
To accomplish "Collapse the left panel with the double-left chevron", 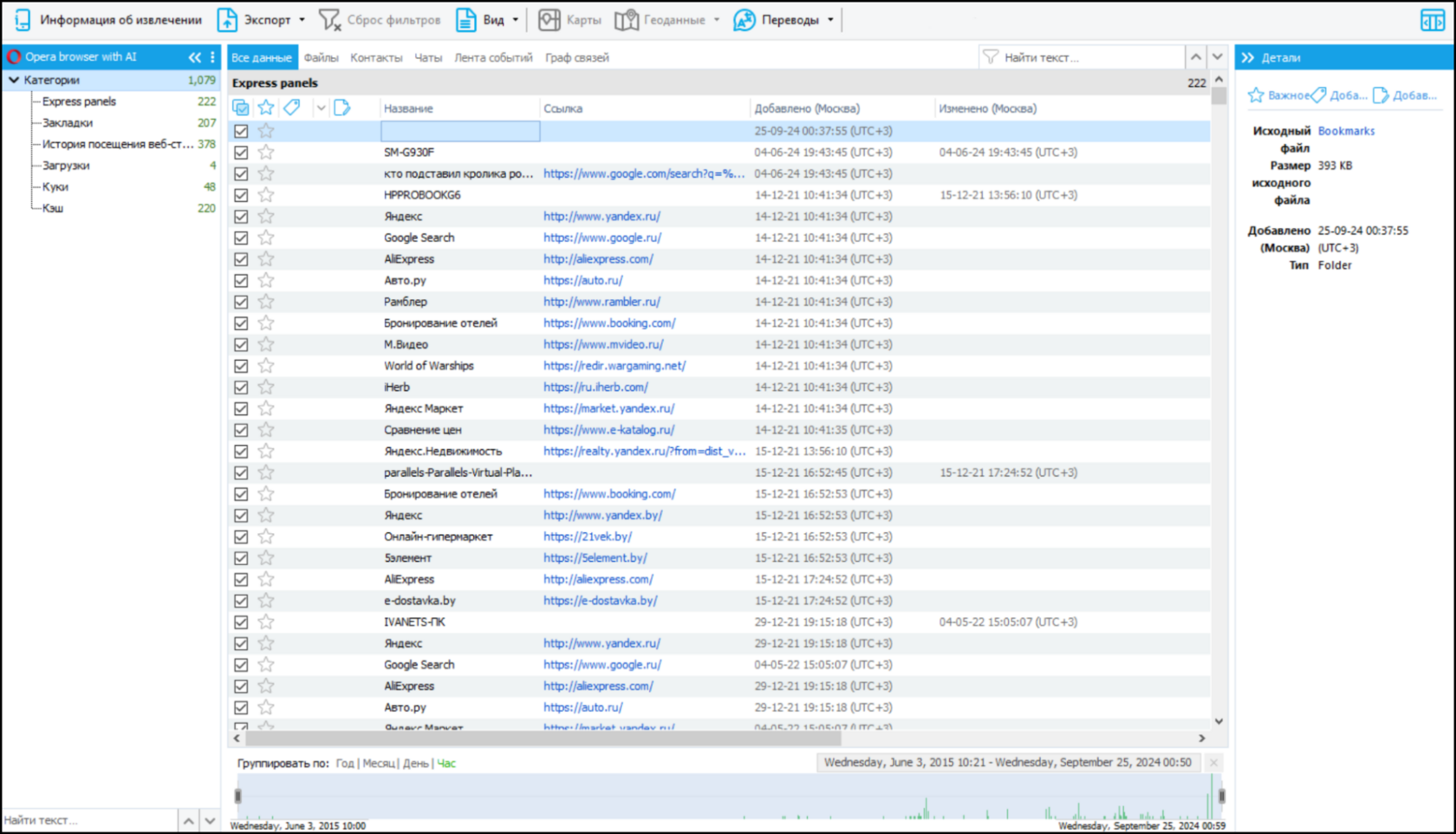I will tap(194, 57).
